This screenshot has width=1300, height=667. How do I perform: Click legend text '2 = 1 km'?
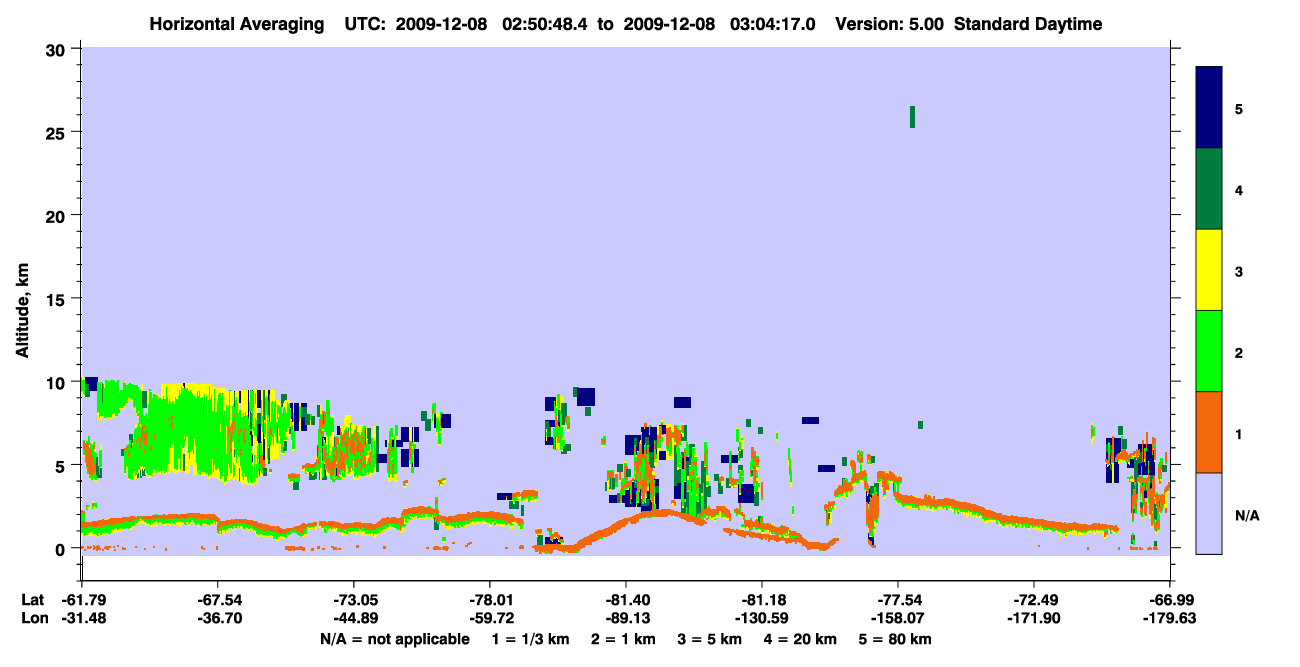pyautogui.click(x=626, y=639)
